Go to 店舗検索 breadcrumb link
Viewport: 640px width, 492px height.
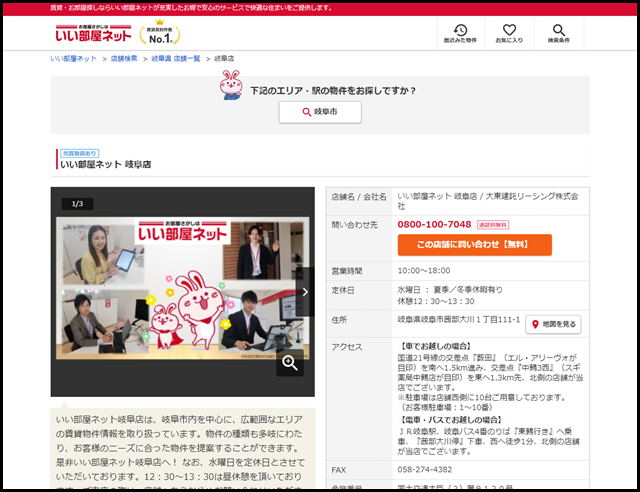(124, 59)
